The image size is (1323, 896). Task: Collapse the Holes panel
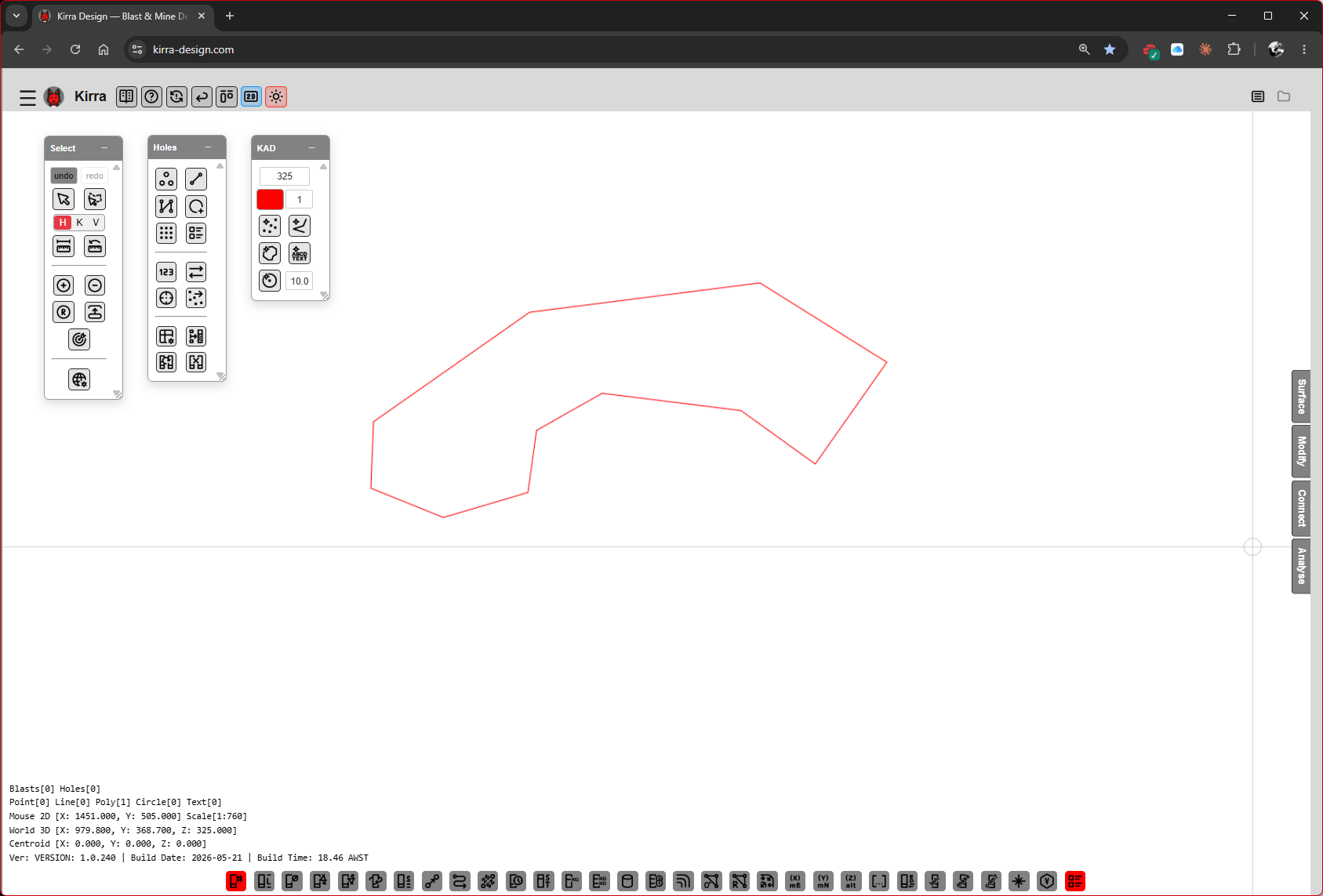click(x=208, y=147)
